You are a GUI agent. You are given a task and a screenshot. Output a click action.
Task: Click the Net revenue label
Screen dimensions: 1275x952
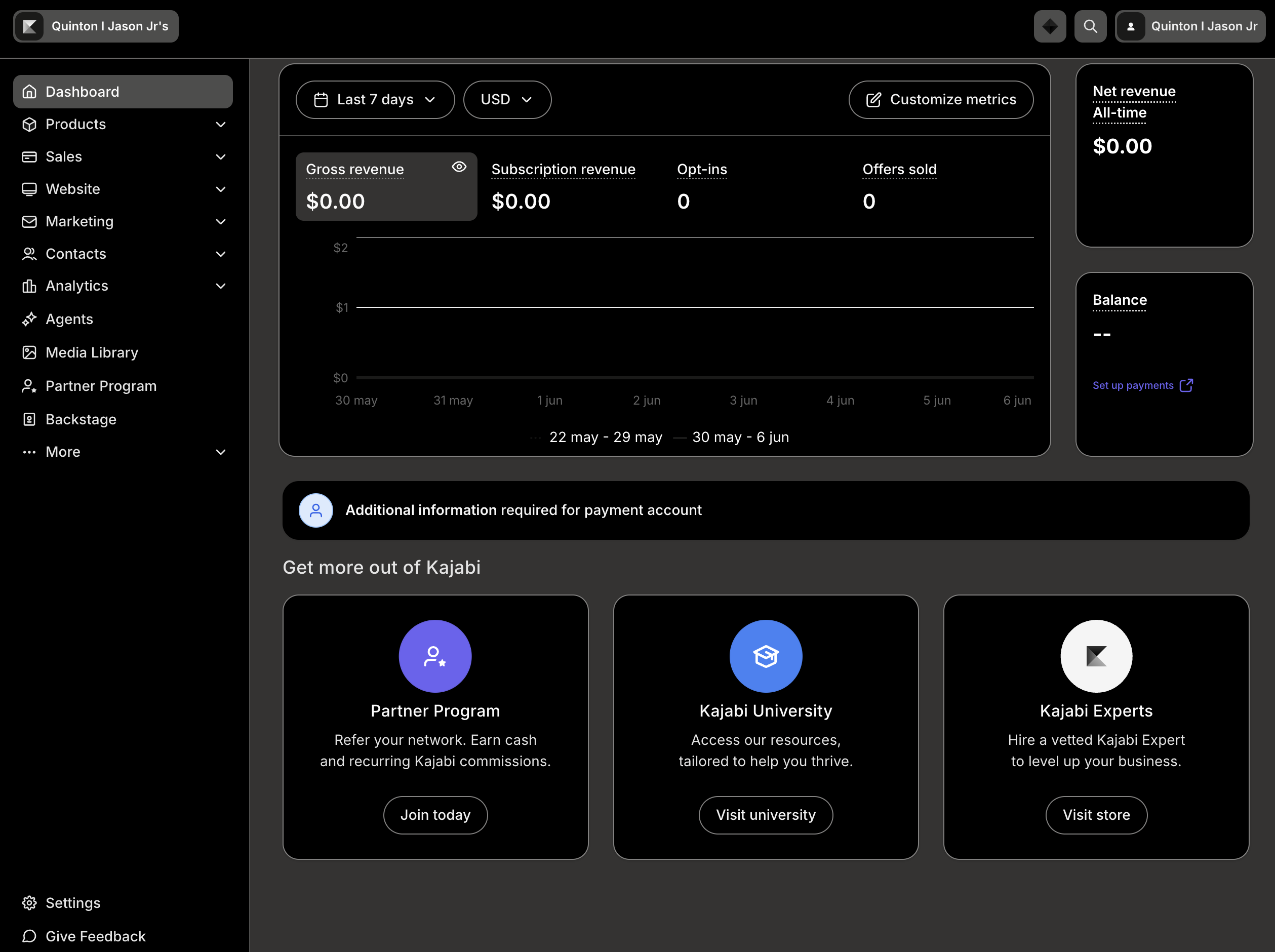pyautogui.click(x=1134, y=91)
